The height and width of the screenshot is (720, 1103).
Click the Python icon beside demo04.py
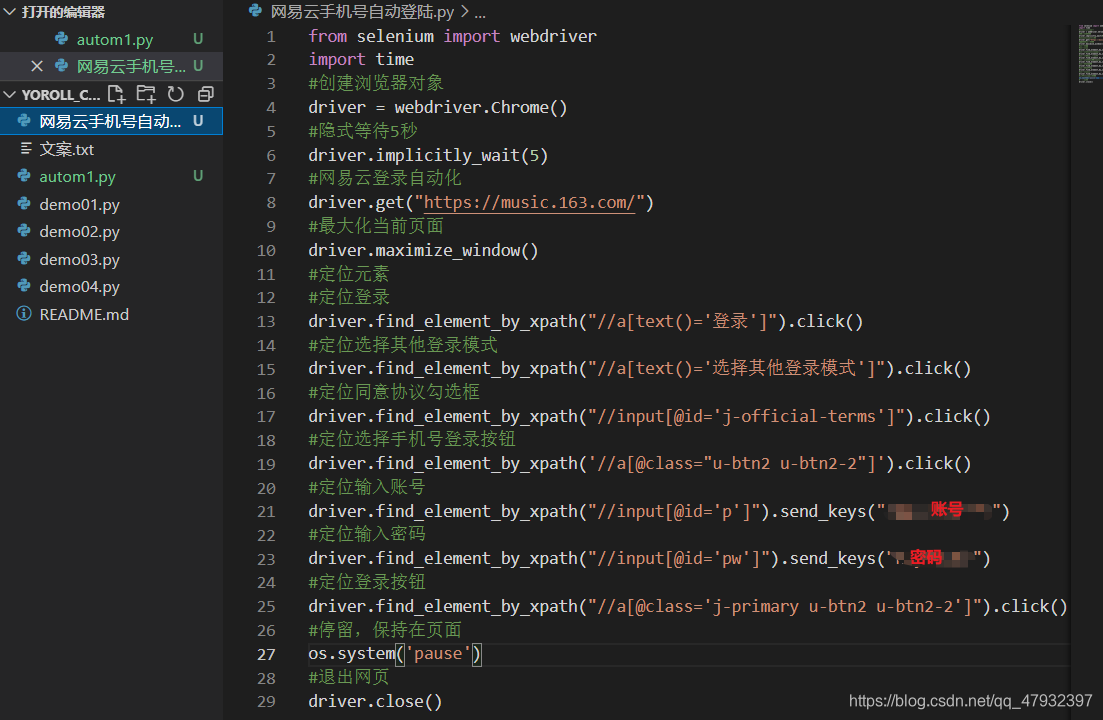pyautogui.click(x=24, y=285)
